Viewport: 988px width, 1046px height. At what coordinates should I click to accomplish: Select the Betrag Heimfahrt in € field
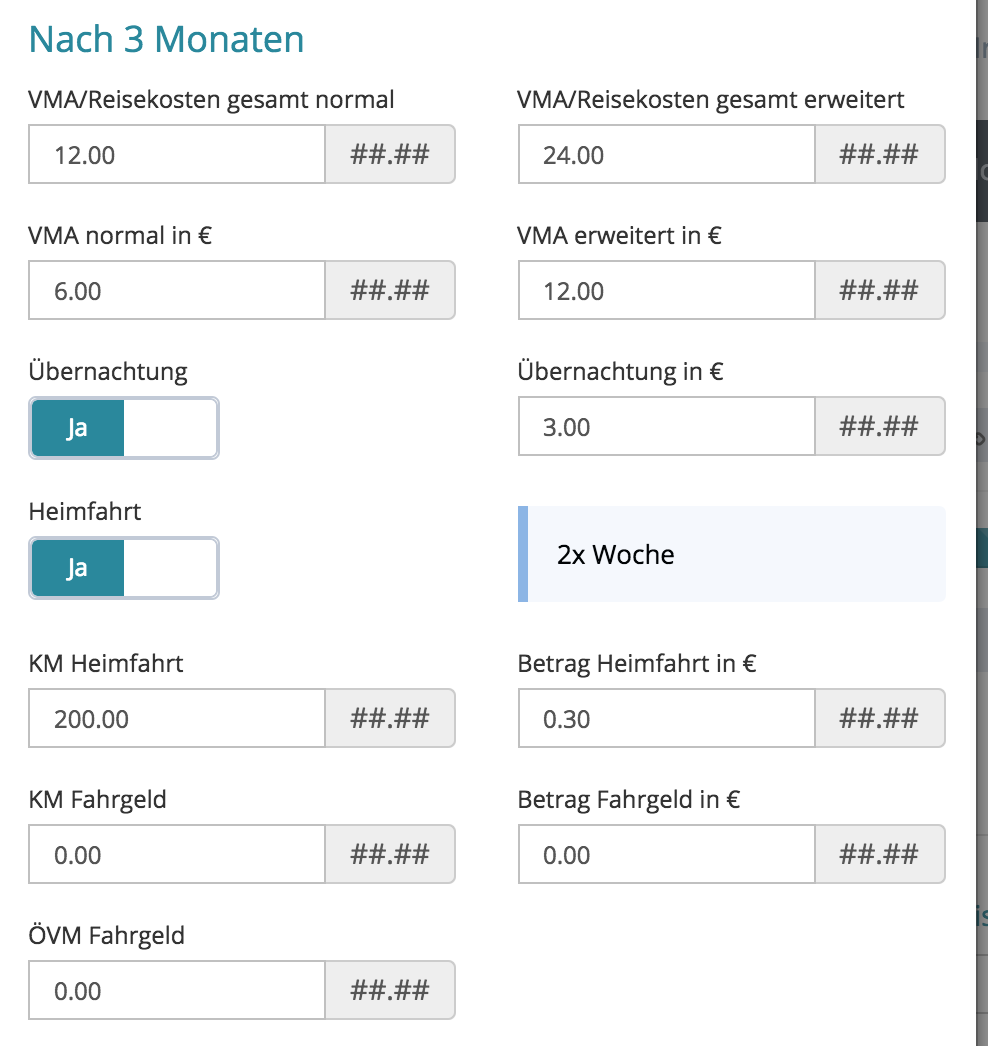pyautogui.click(x=667, y=719)
